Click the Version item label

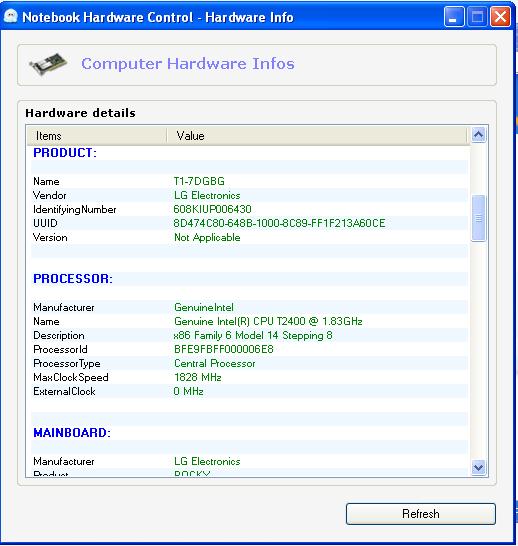coord(50,237)
